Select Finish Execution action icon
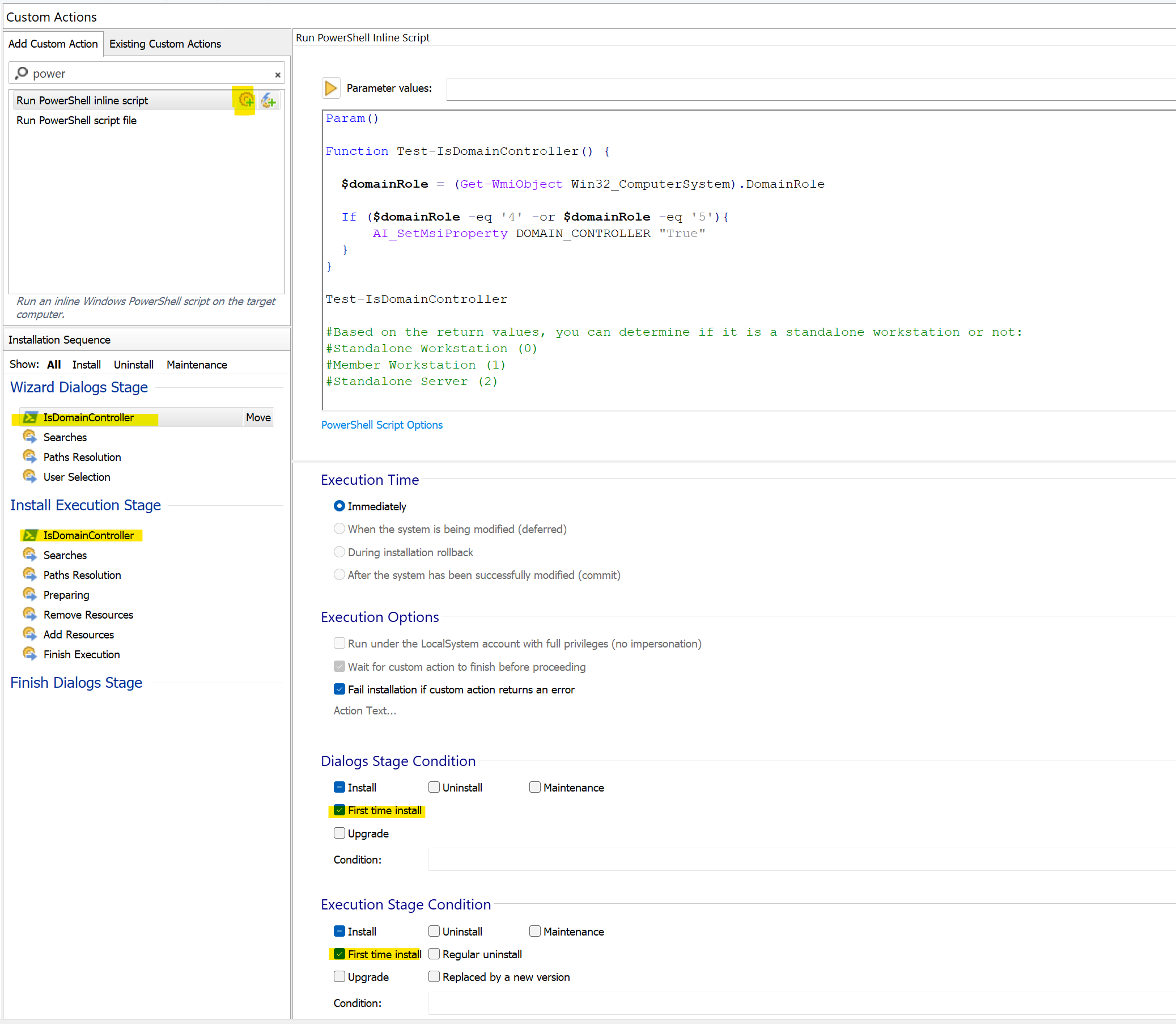 [x=29, y=654]
